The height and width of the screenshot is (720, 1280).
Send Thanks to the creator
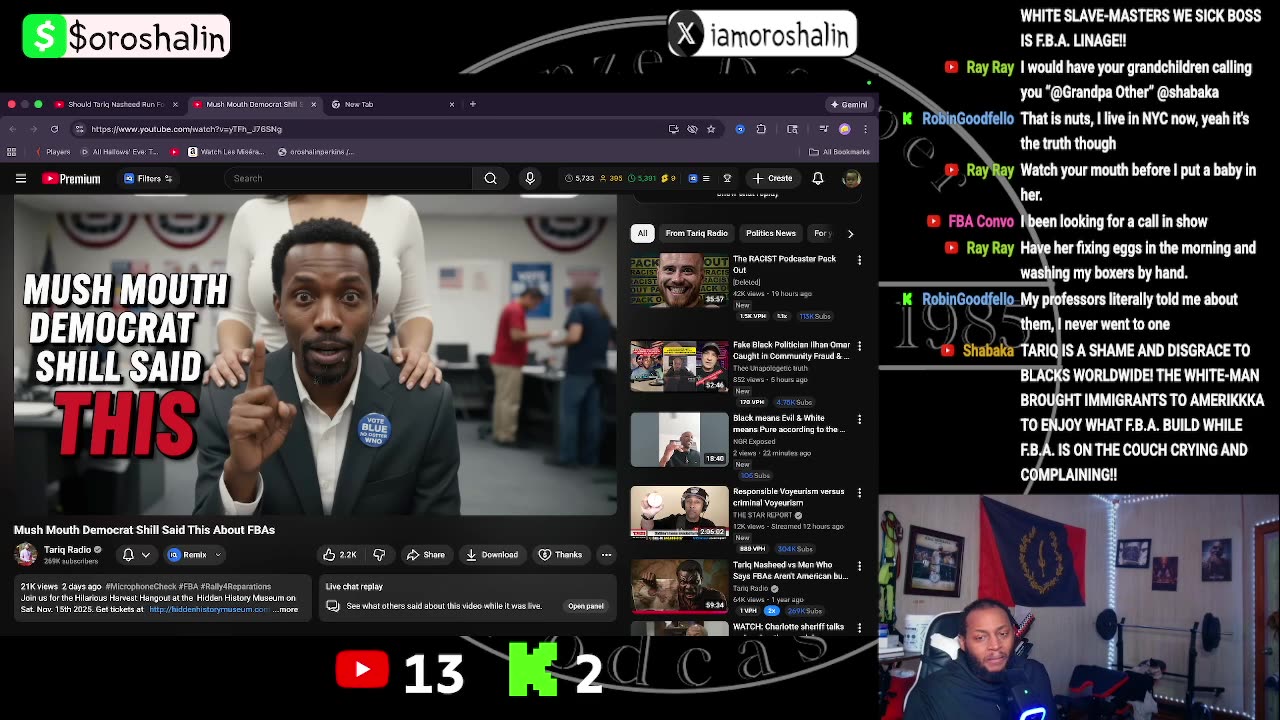pos(560,555)
